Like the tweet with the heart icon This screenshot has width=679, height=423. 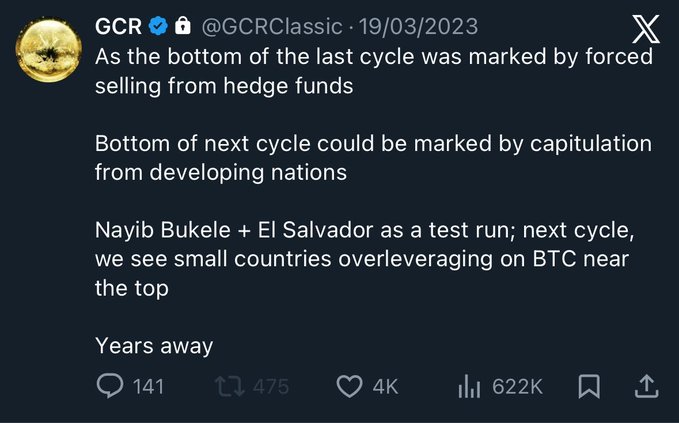coord(348,386)
